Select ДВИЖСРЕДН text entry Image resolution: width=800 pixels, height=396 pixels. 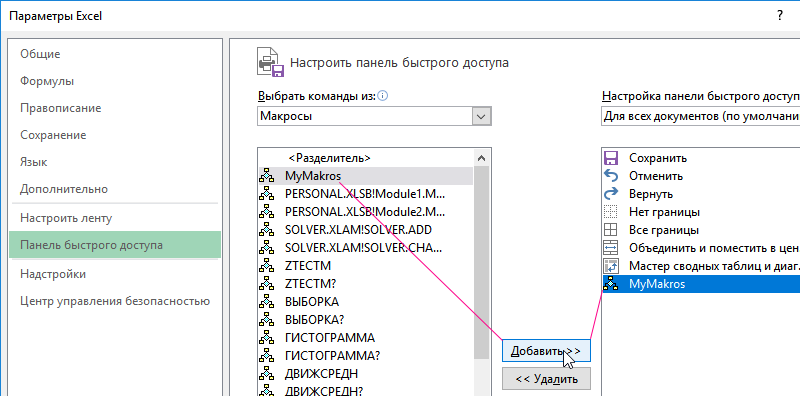321,373
